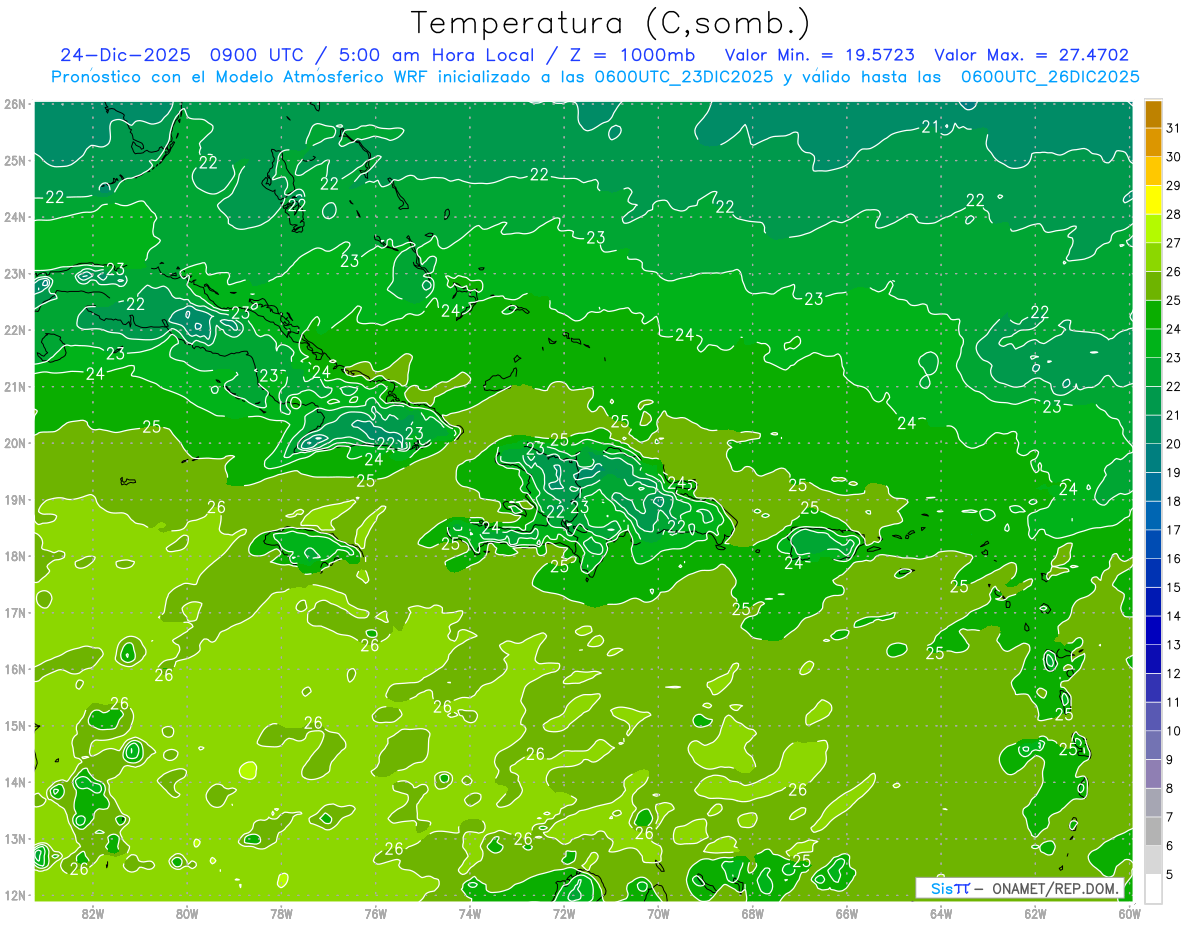Click latitude axis label 12N

pos(15,895)
